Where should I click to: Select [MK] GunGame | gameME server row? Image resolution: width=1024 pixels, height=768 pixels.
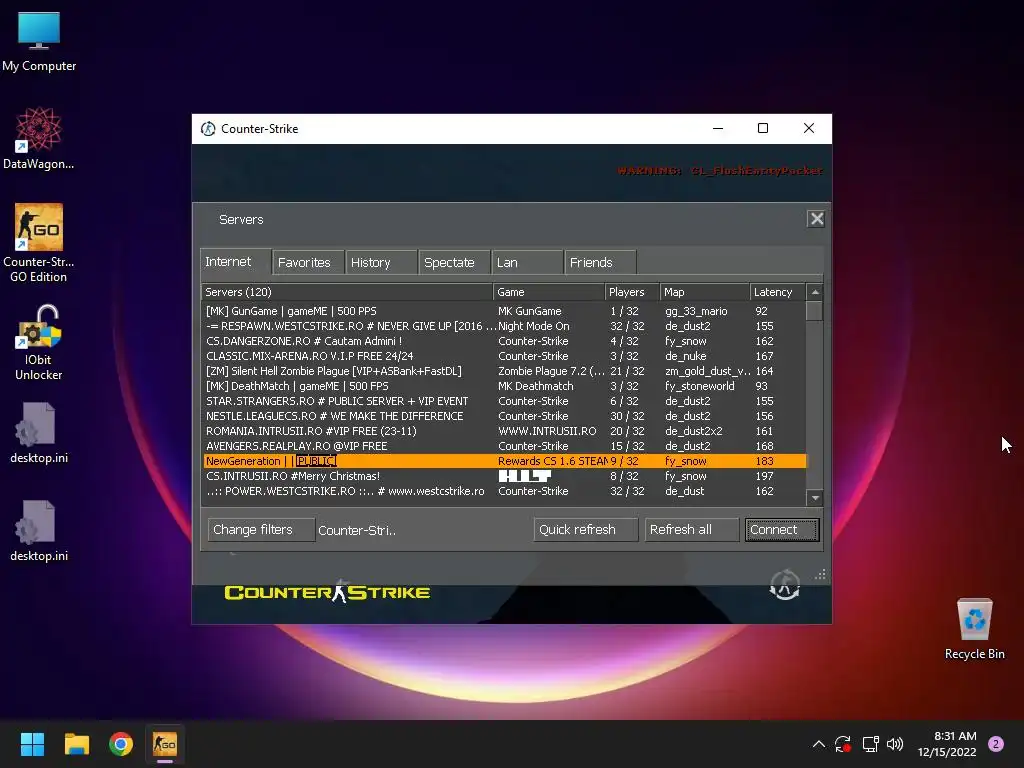504,311
